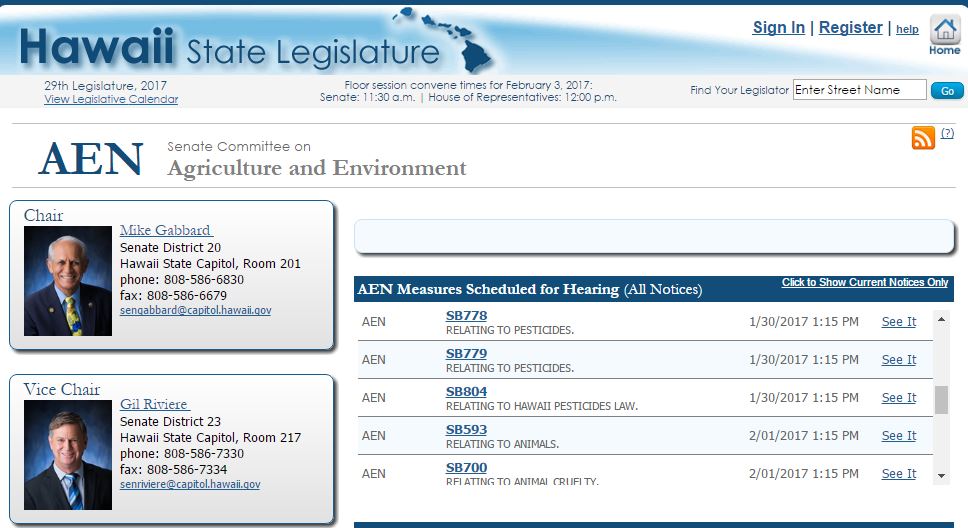The height and width of the screenshot is (528, 968).
Task: Select Vice Chair fax 808-586-7334
Action: (x=187, y=470)
